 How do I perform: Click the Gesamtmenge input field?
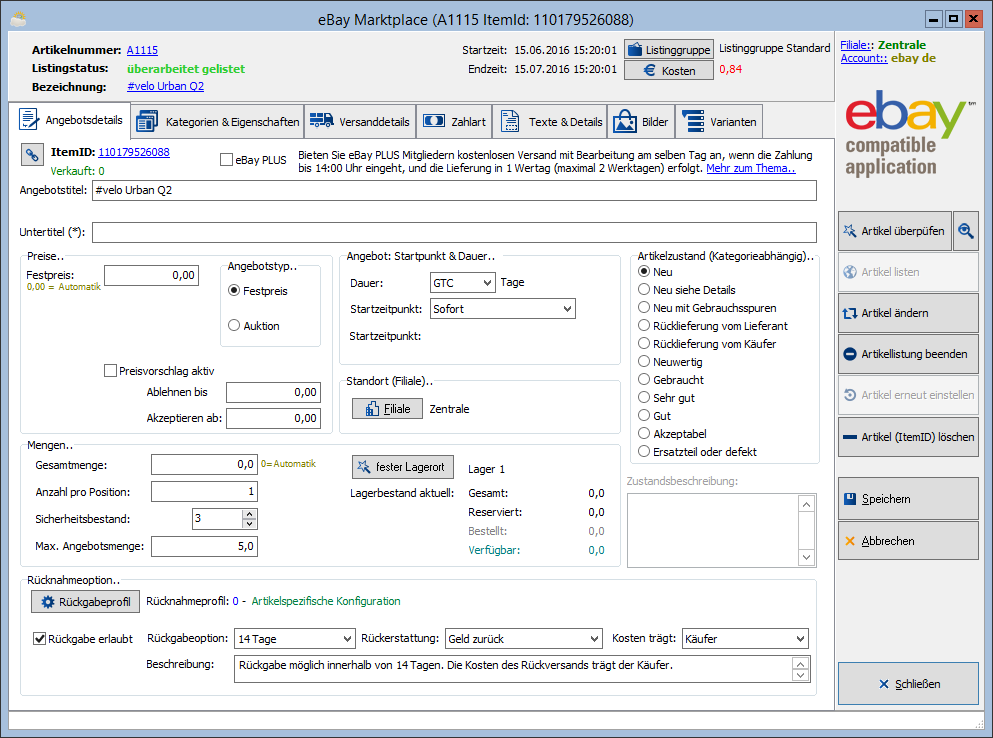point(204,464)
